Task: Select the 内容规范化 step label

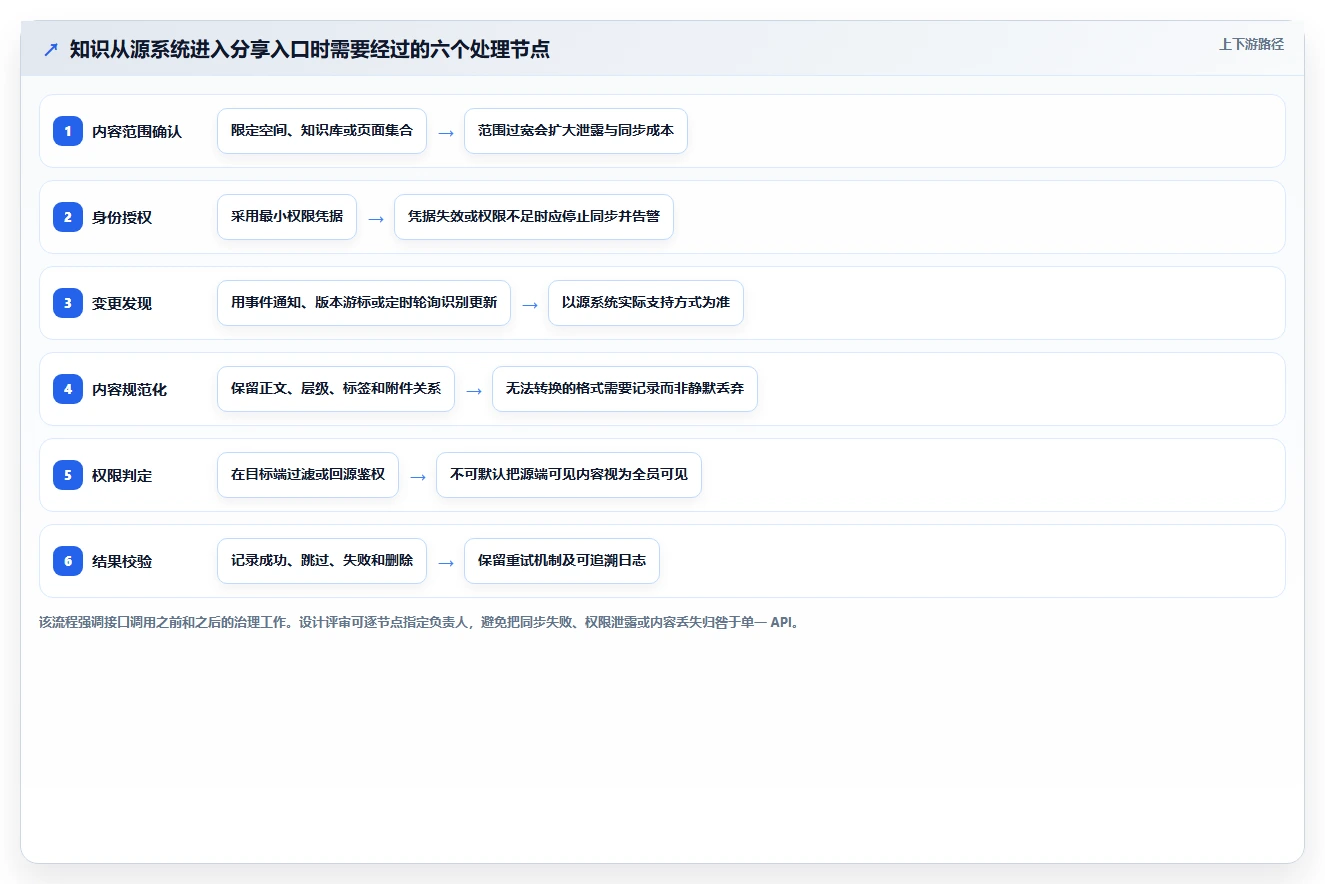Action: pos(130,389)
